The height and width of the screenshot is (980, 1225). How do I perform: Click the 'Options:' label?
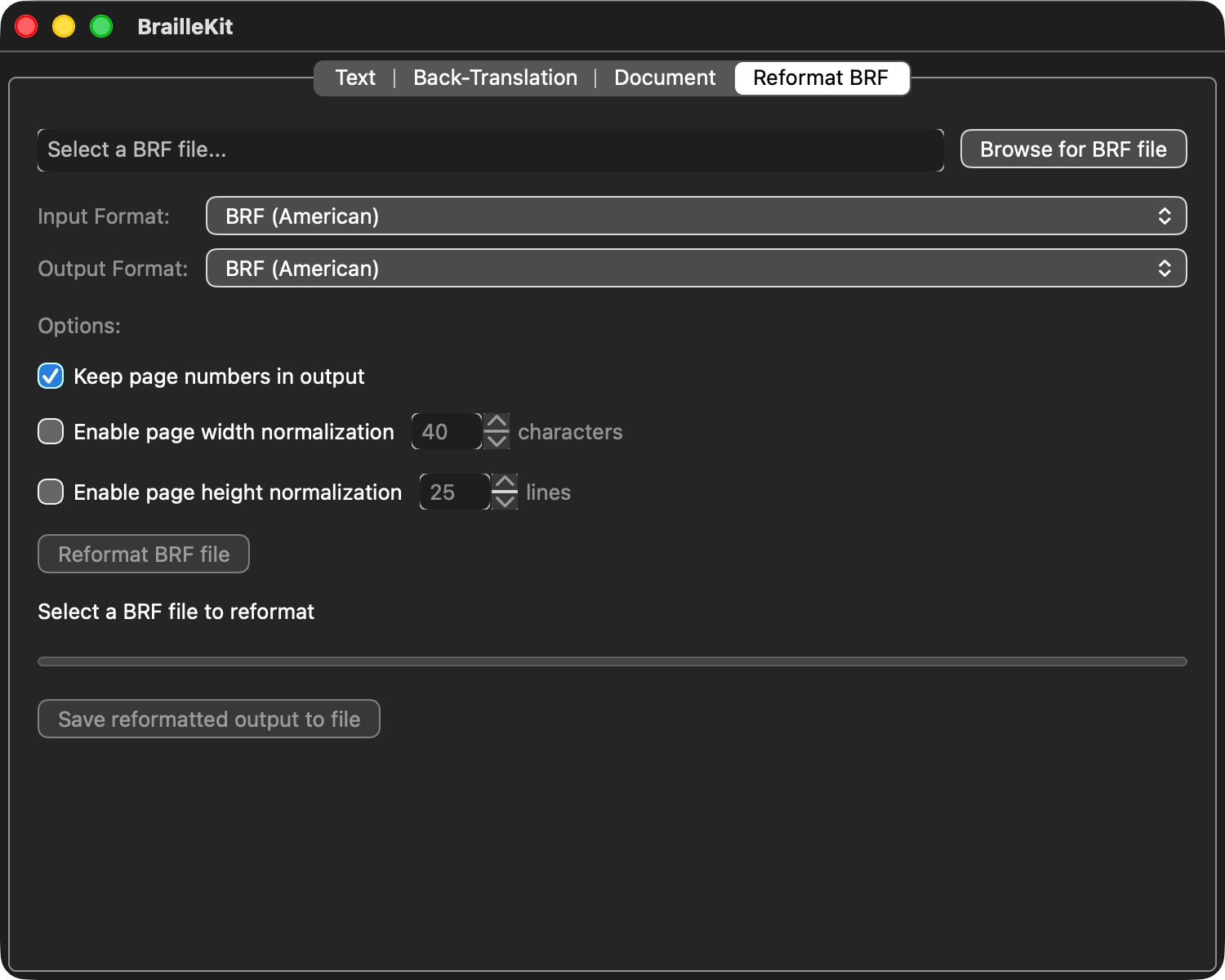coord(79,326)
